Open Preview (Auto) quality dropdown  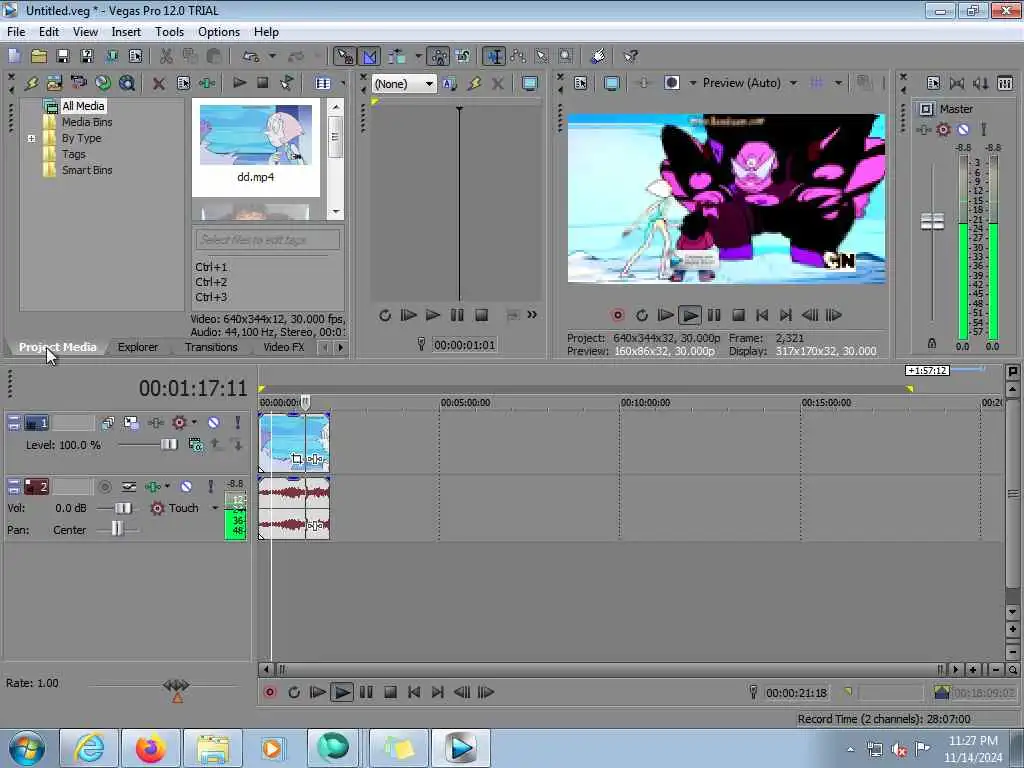coord(793,83)
